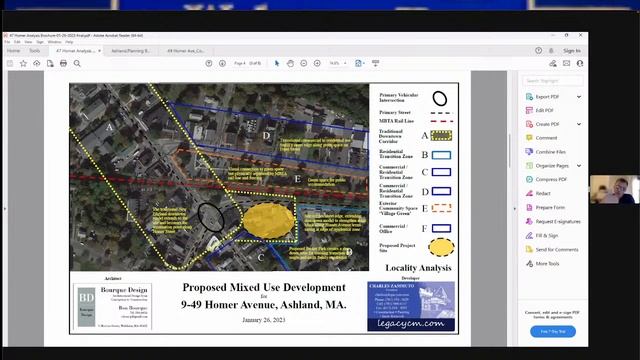Image resolution: width=640 pixels, height=360 pixels.
Task: Expand the Export PDF options chevron
Action: (x=579, y=97)
